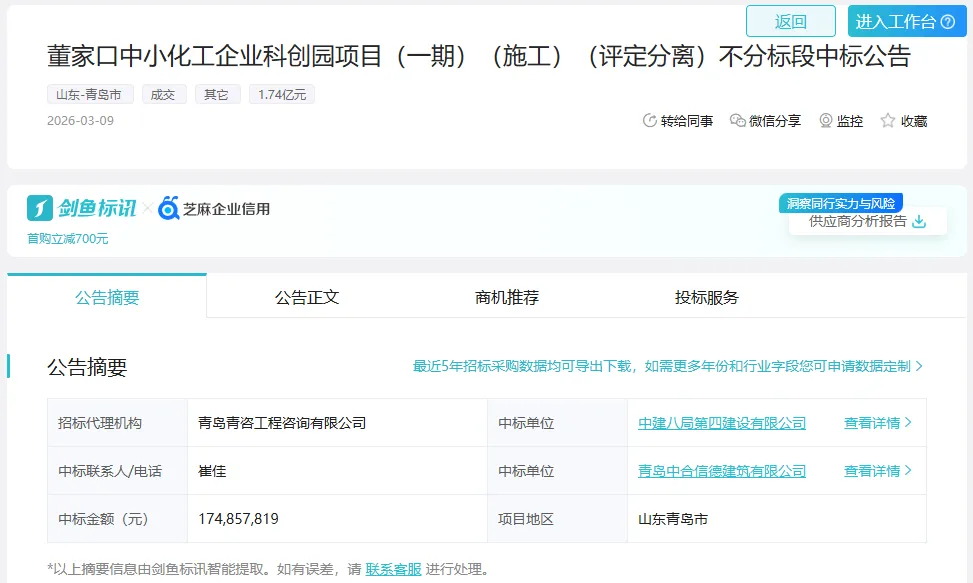Viewport: 973px width, 583px height.
Task: Click the 芝麻企业信用 logo
Action: [214, 209]
